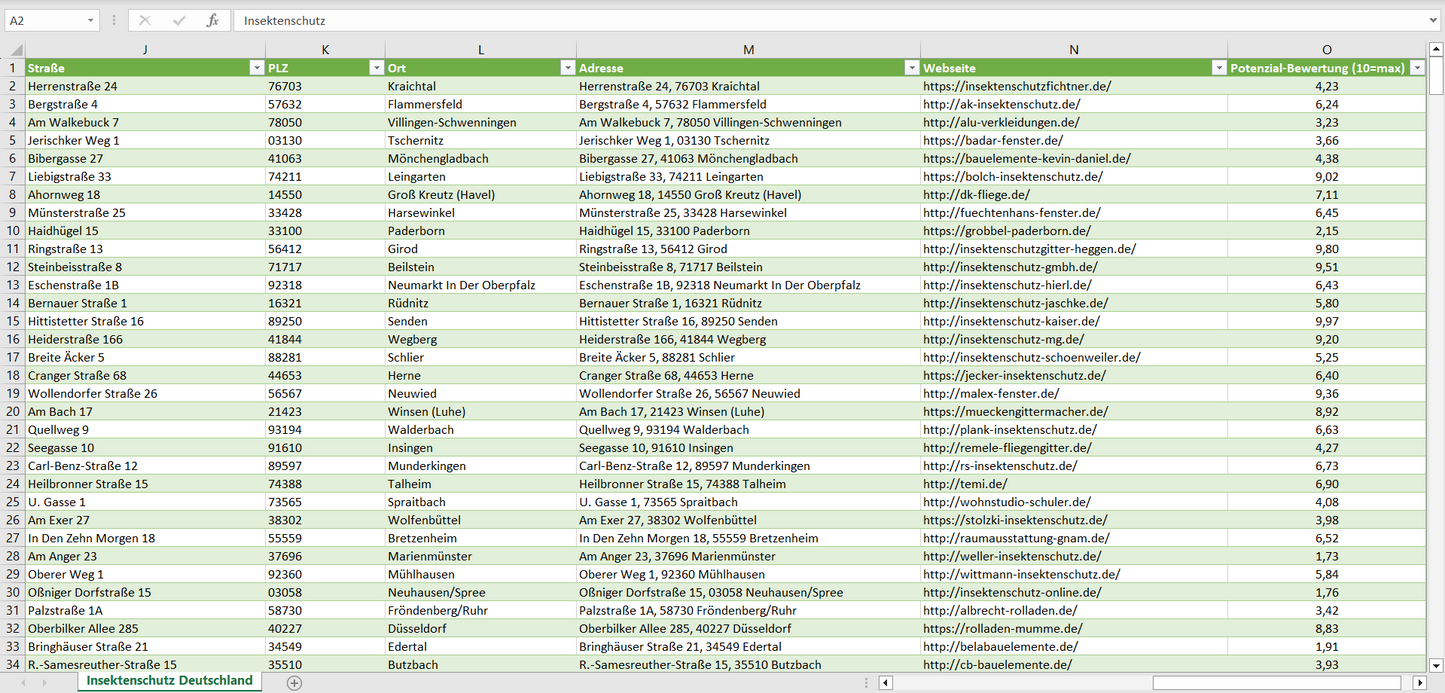Select column M header
Viewport: 1445px width, 693px height.
pyautogui.click(x=748, y=50)
